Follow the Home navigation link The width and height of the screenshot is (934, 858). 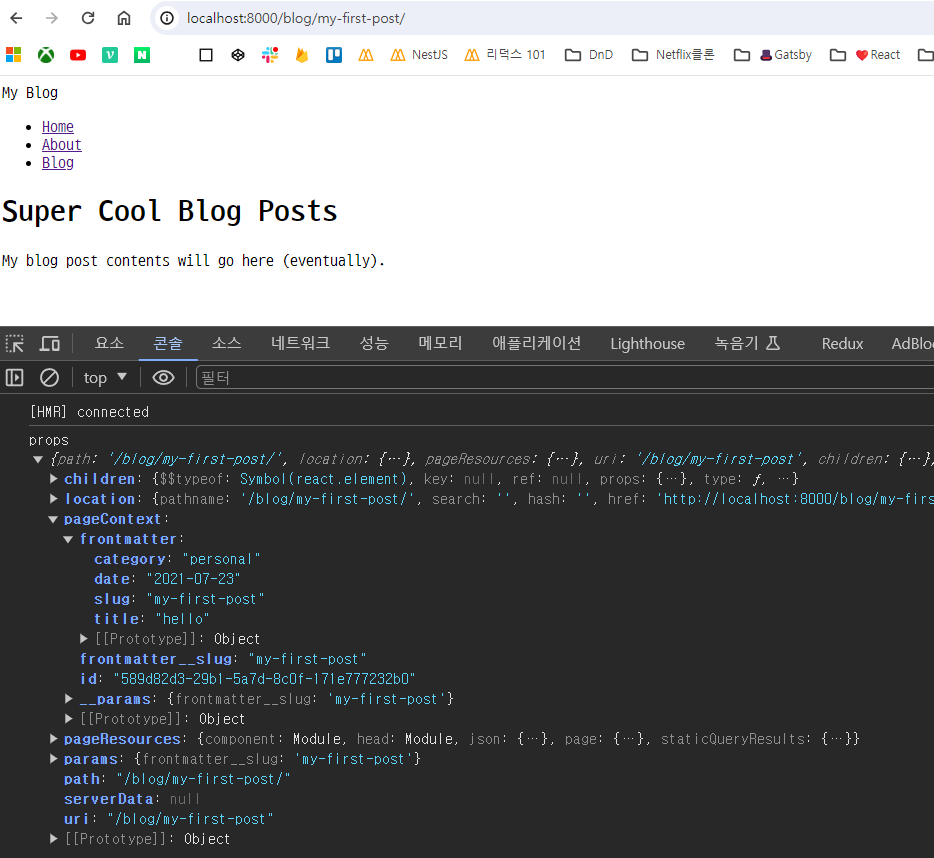[58, 127]
